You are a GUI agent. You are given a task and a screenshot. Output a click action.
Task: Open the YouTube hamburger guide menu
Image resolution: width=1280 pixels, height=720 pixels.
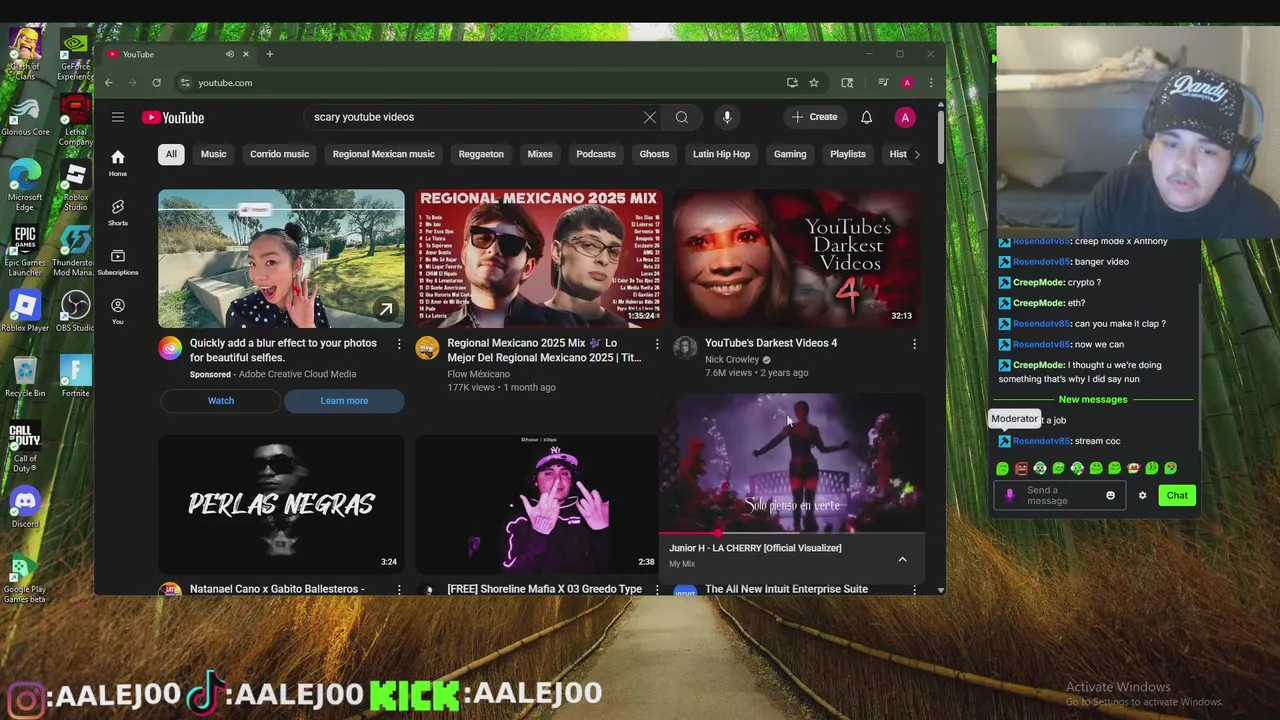118,117
